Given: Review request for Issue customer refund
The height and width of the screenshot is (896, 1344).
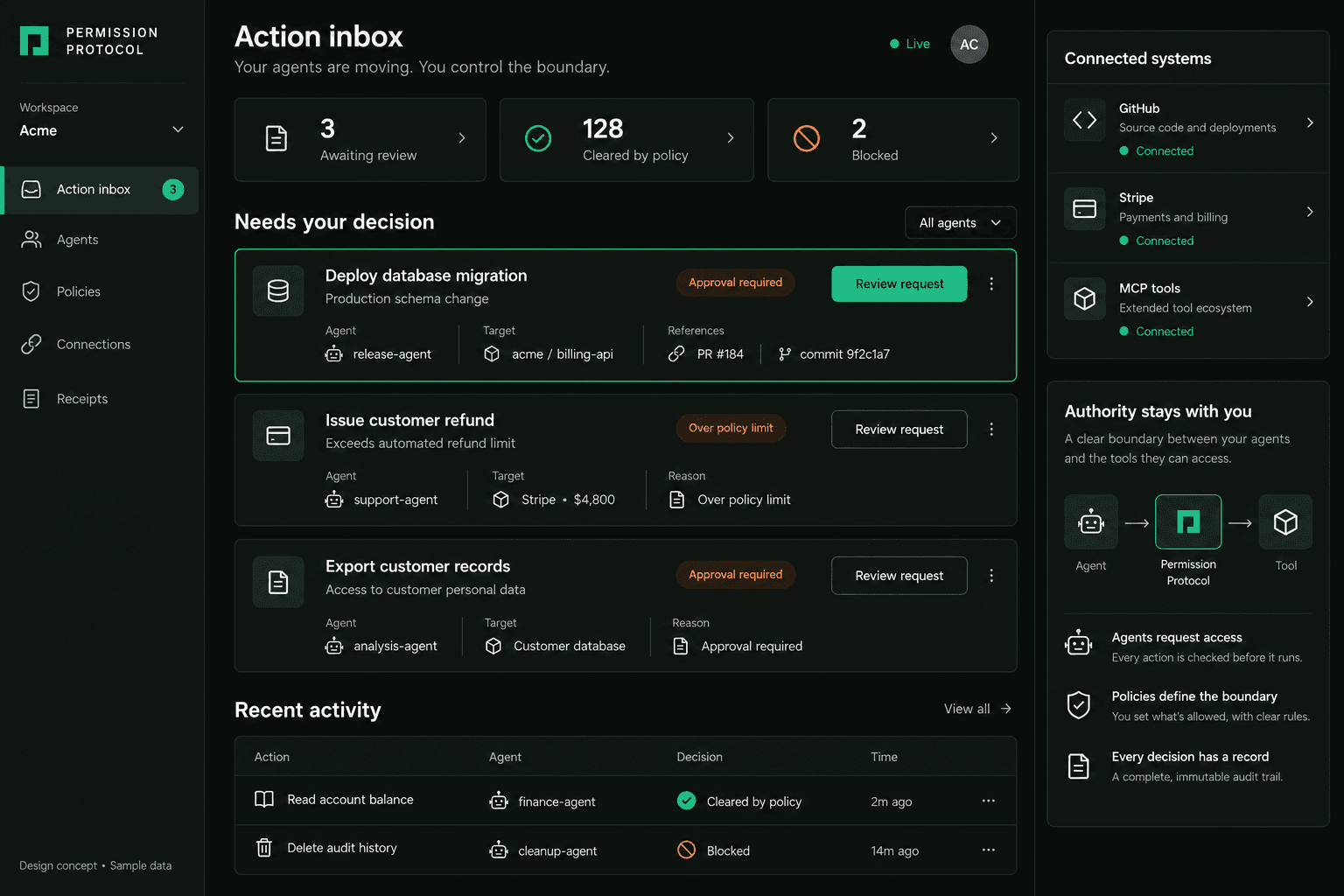Looking at the screenshot, I should click(x=899, y=430).
